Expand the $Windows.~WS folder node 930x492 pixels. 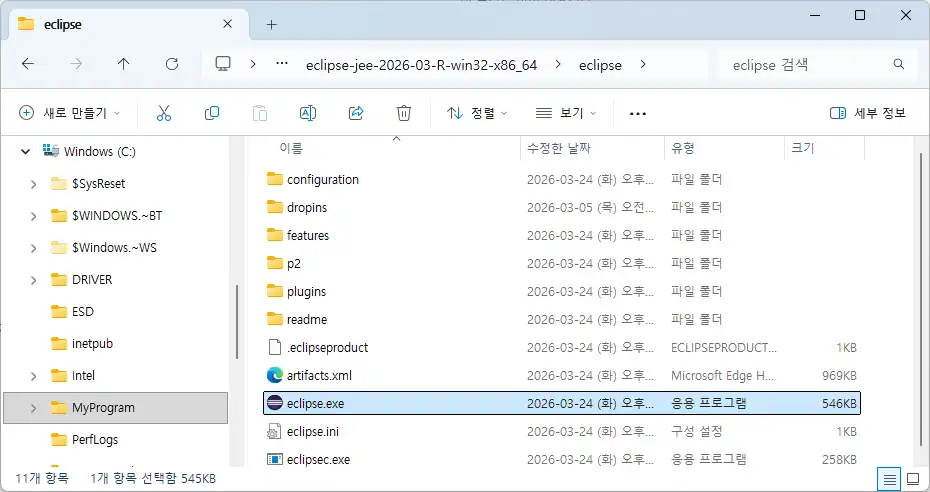coord(33,248)
